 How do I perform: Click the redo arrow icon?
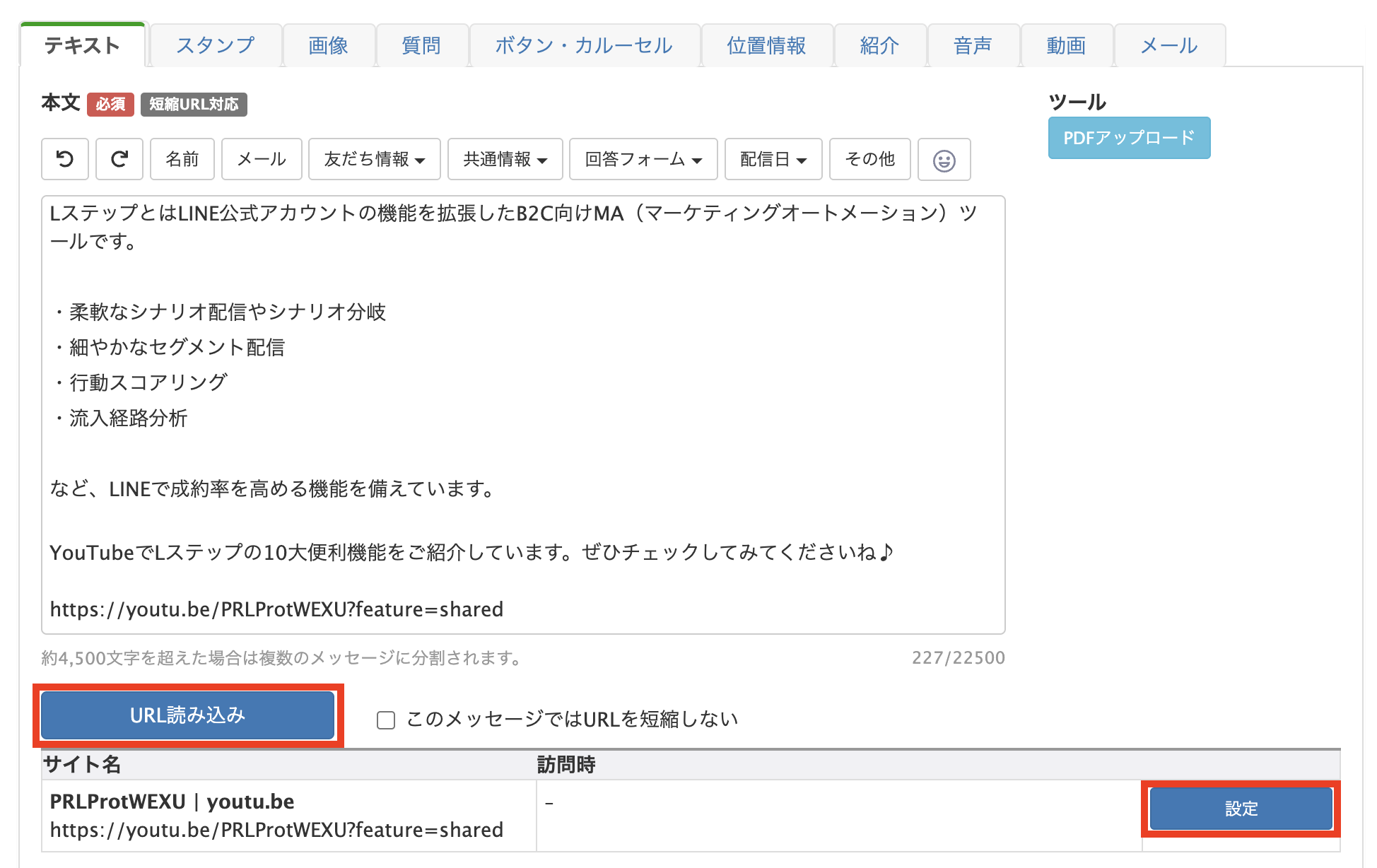click(119, 159)
